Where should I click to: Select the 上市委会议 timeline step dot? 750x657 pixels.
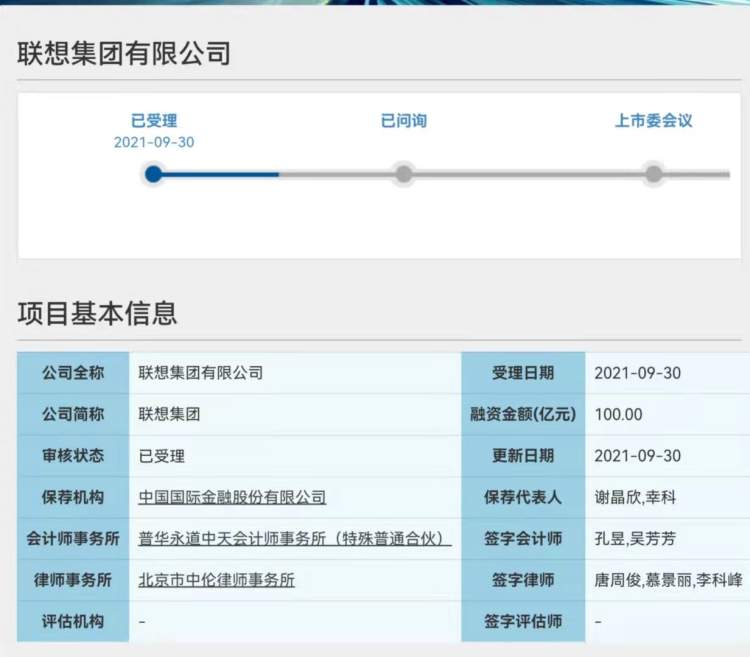[653, 174]
